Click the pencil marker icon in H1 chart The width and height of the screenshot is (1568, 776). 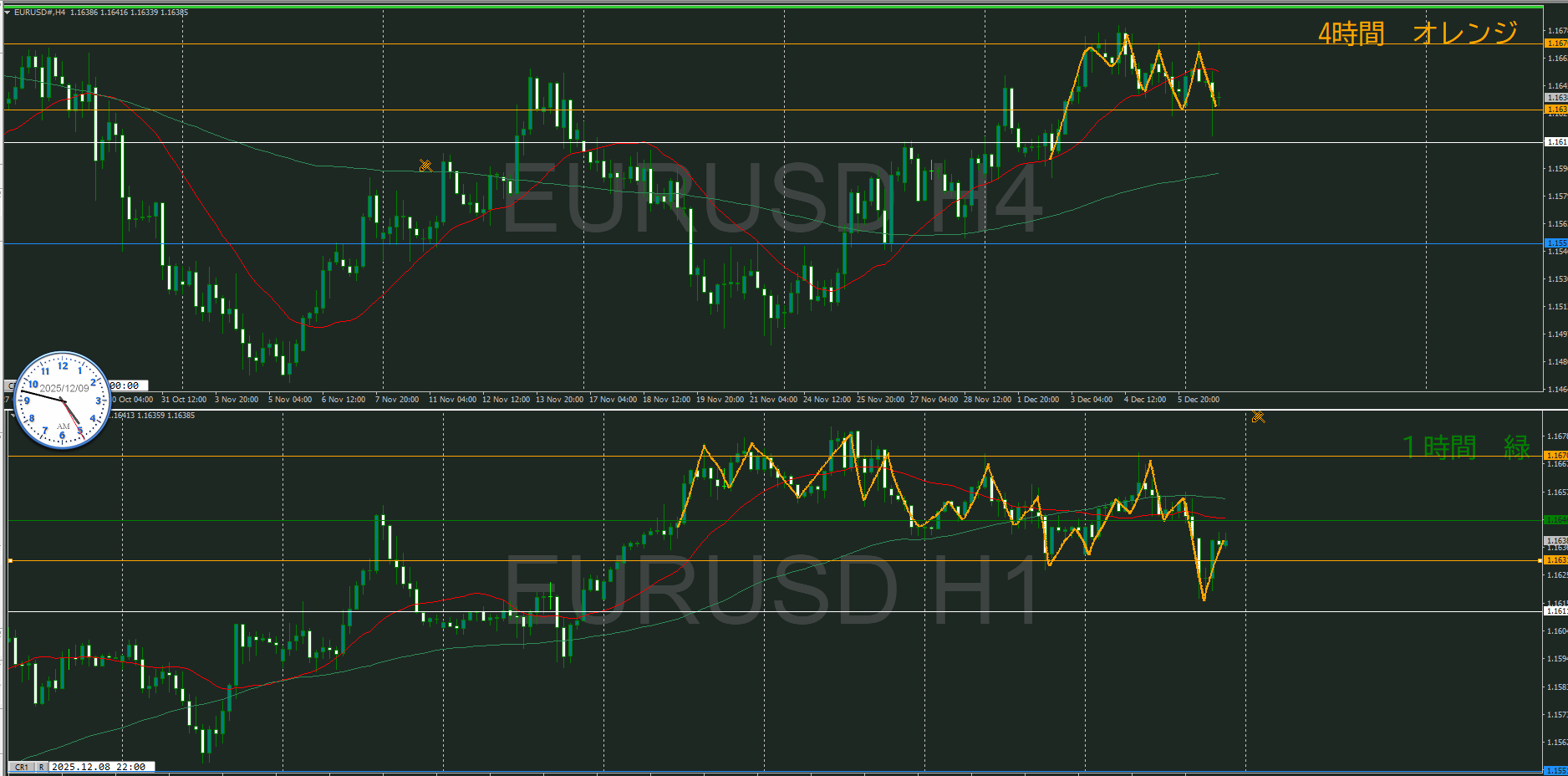(x=1258, y=416)
